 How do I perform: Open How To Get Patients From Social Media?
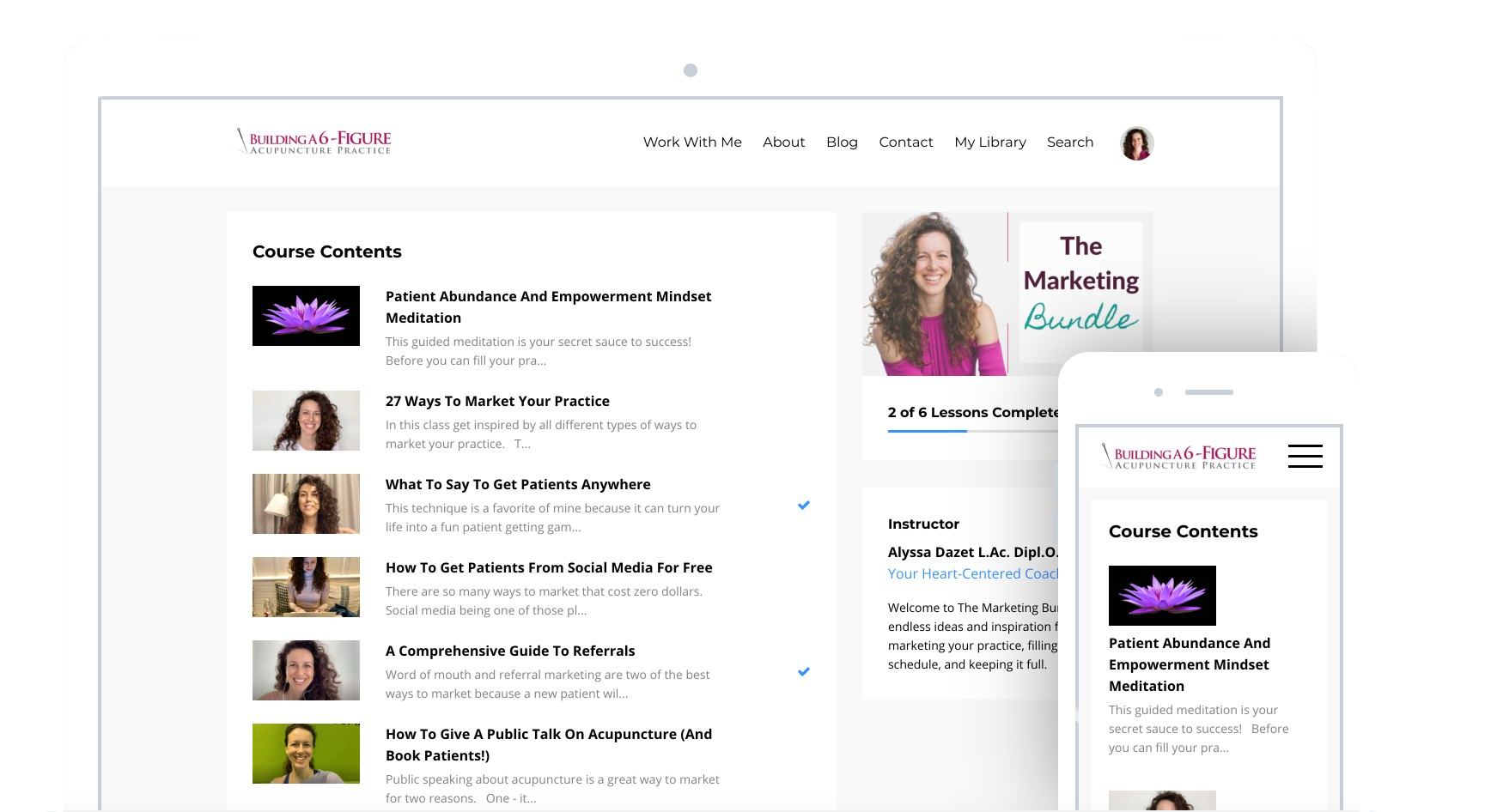pyautogui.click(x=549, y=567)
